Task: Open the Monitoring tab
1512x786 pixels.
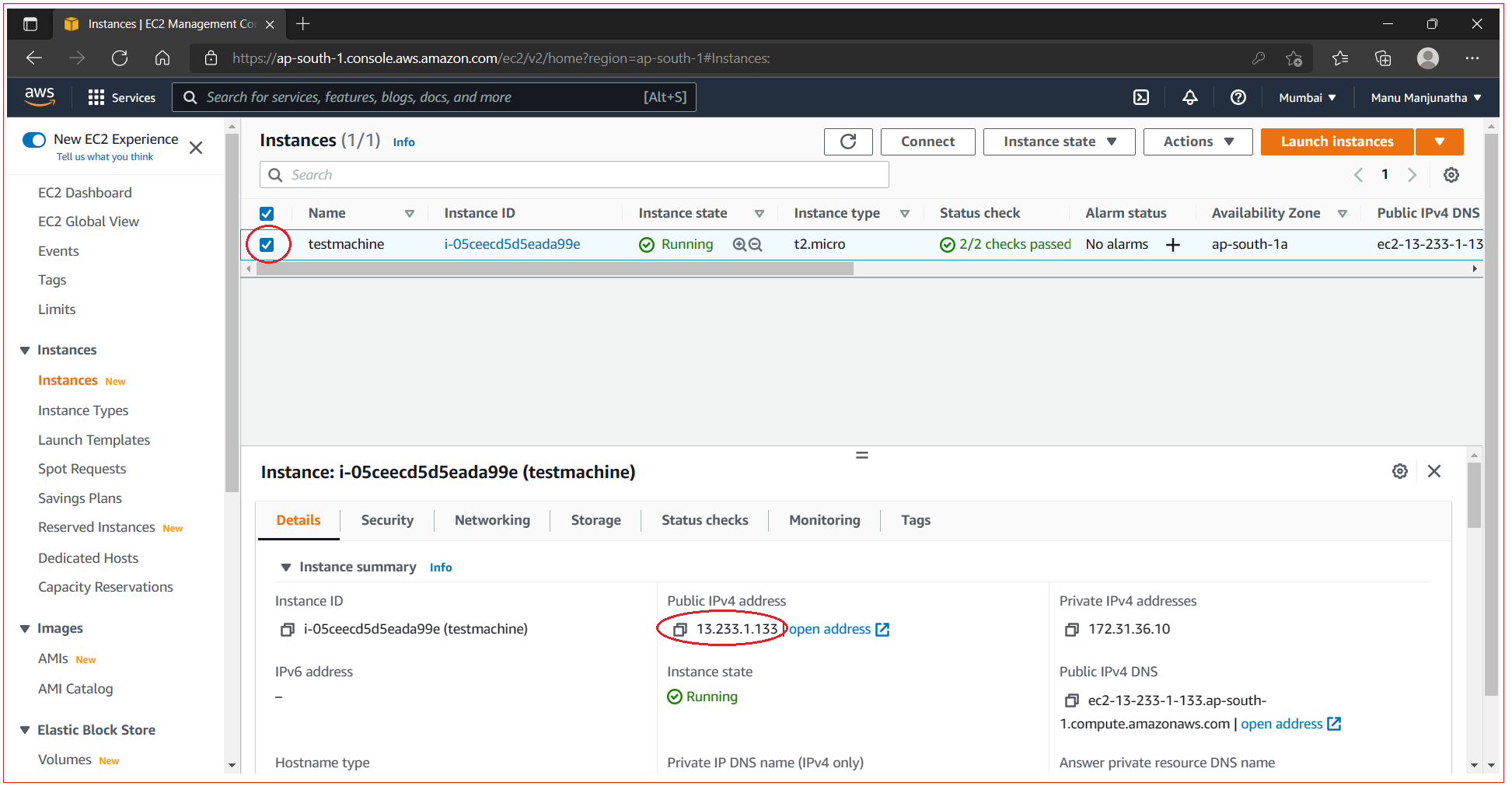Action: 824,520
